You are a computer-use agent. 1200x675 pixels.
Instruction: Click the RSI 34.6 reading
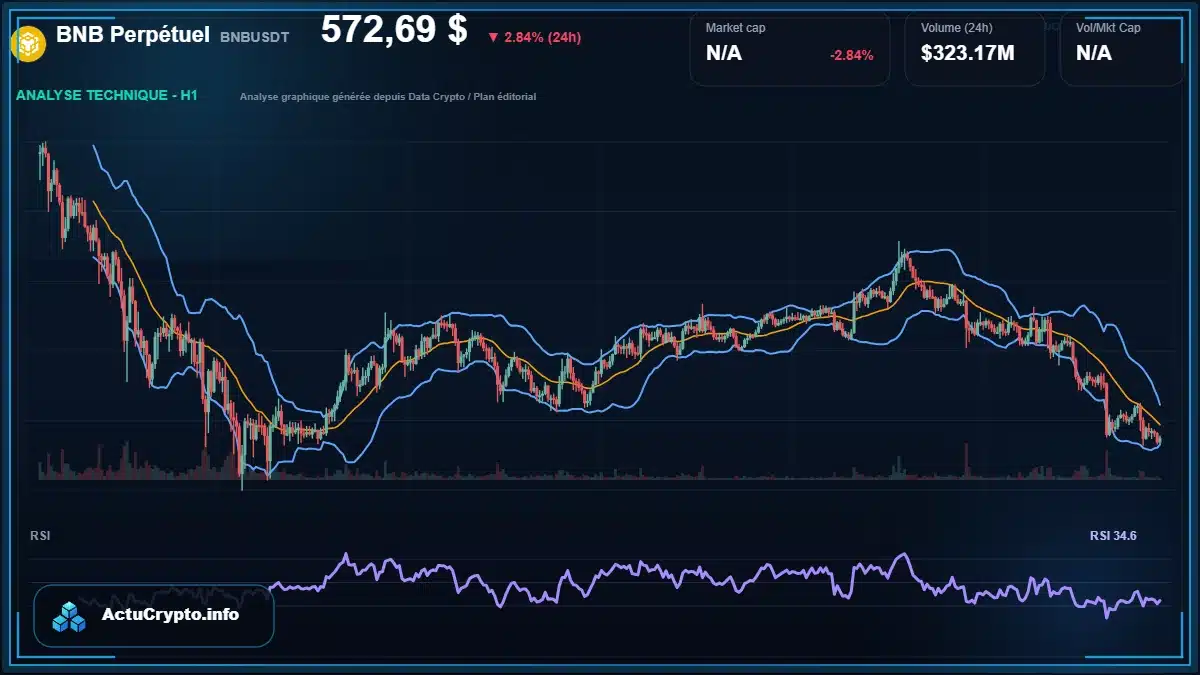1113,537
